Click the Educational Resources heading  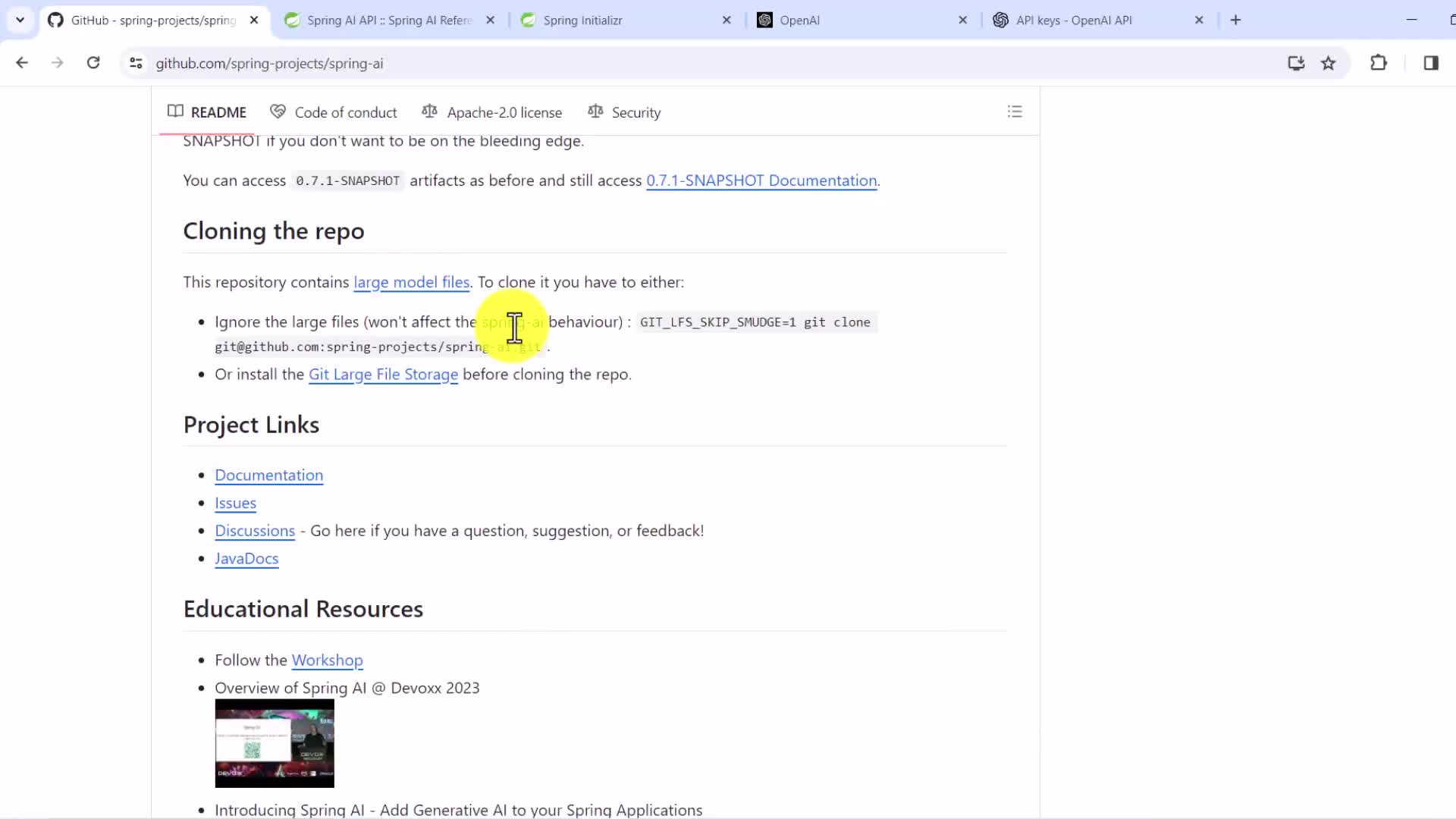(303, 610)
